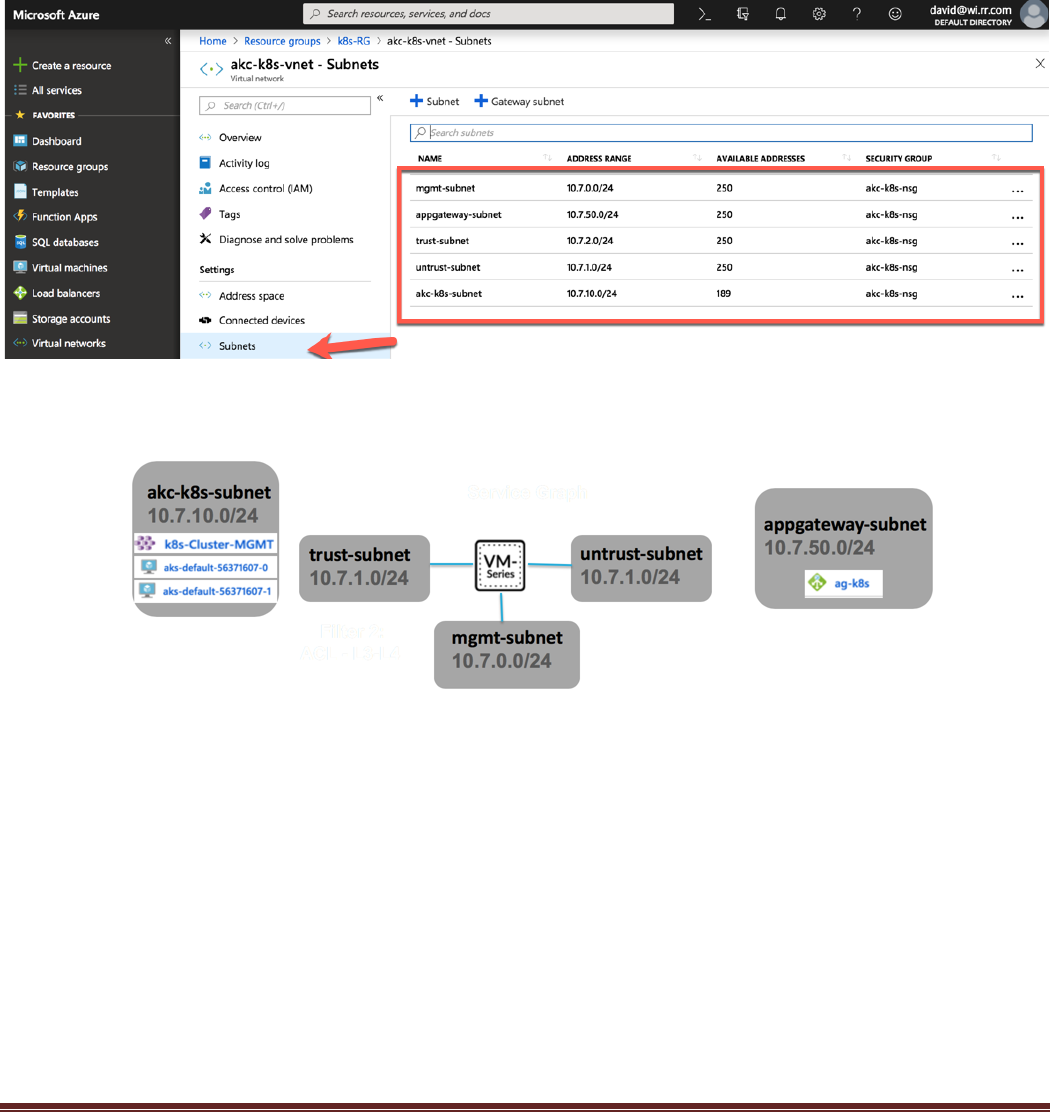Screen dimensions: 1050x1112
Task: Click Resource groups breadcrumb link
Action: coord(282,41)
